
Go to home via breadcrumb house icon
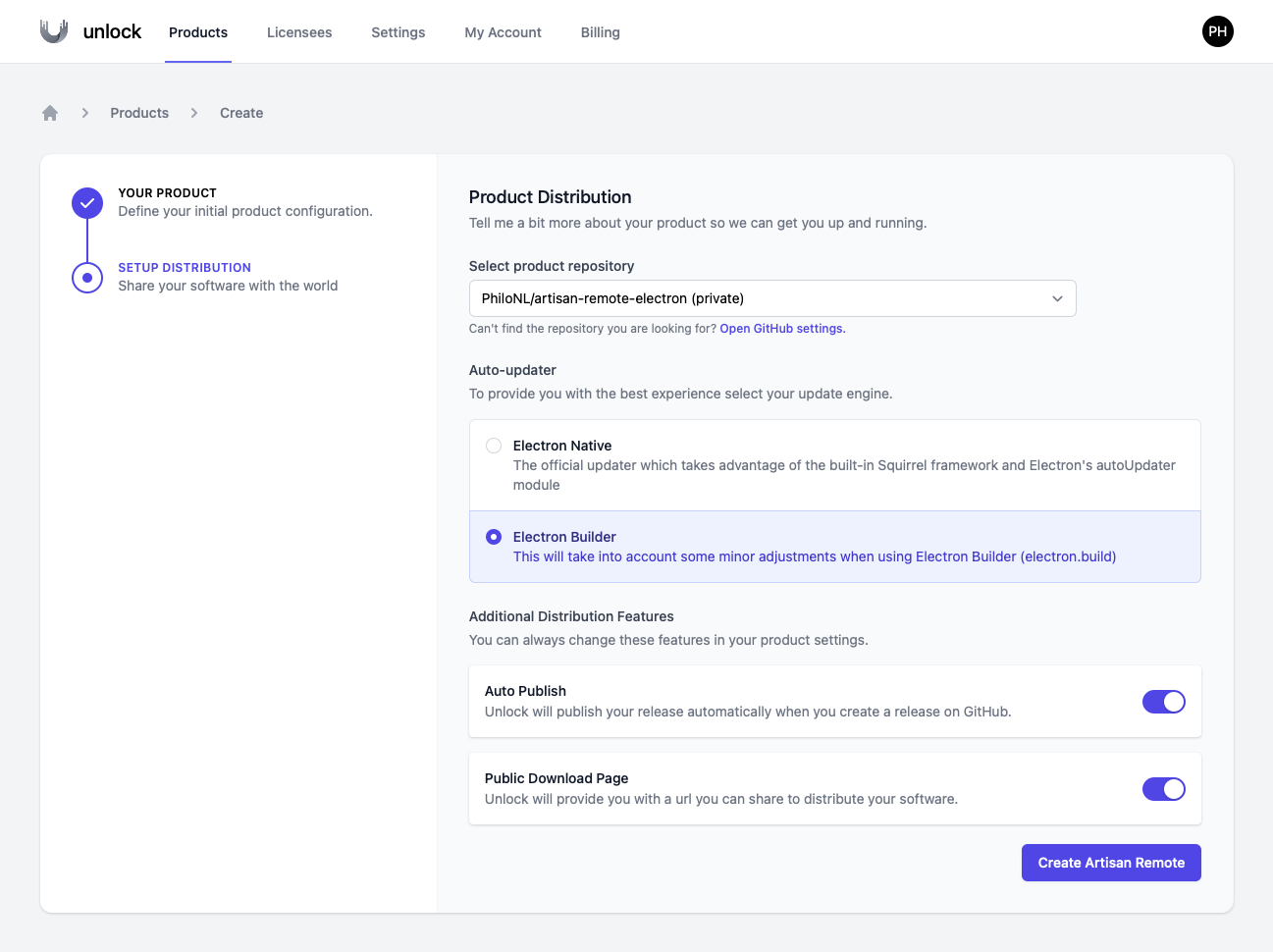(50, 113)
